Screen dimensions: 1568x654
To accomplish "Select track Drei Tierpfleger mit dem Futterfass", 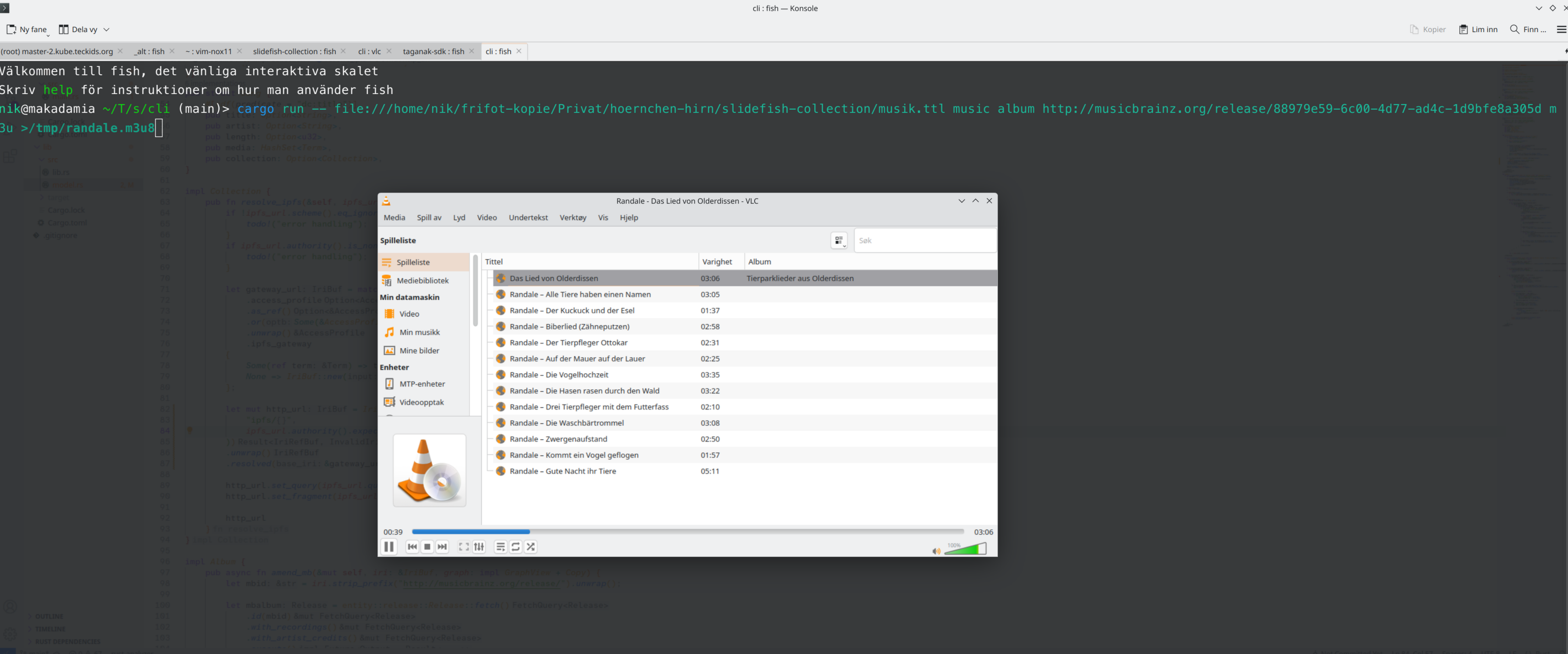I will pyautogui.click(x=745, y=407).
